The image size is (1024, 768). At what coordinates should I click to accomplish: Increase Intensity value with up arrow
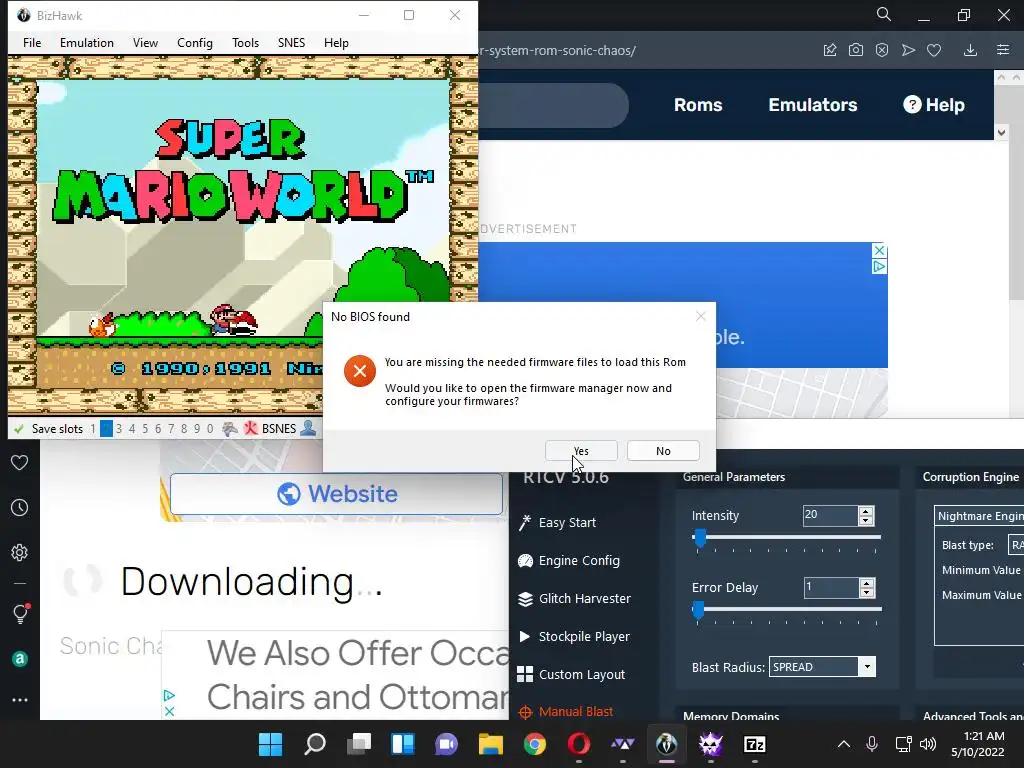866,511
